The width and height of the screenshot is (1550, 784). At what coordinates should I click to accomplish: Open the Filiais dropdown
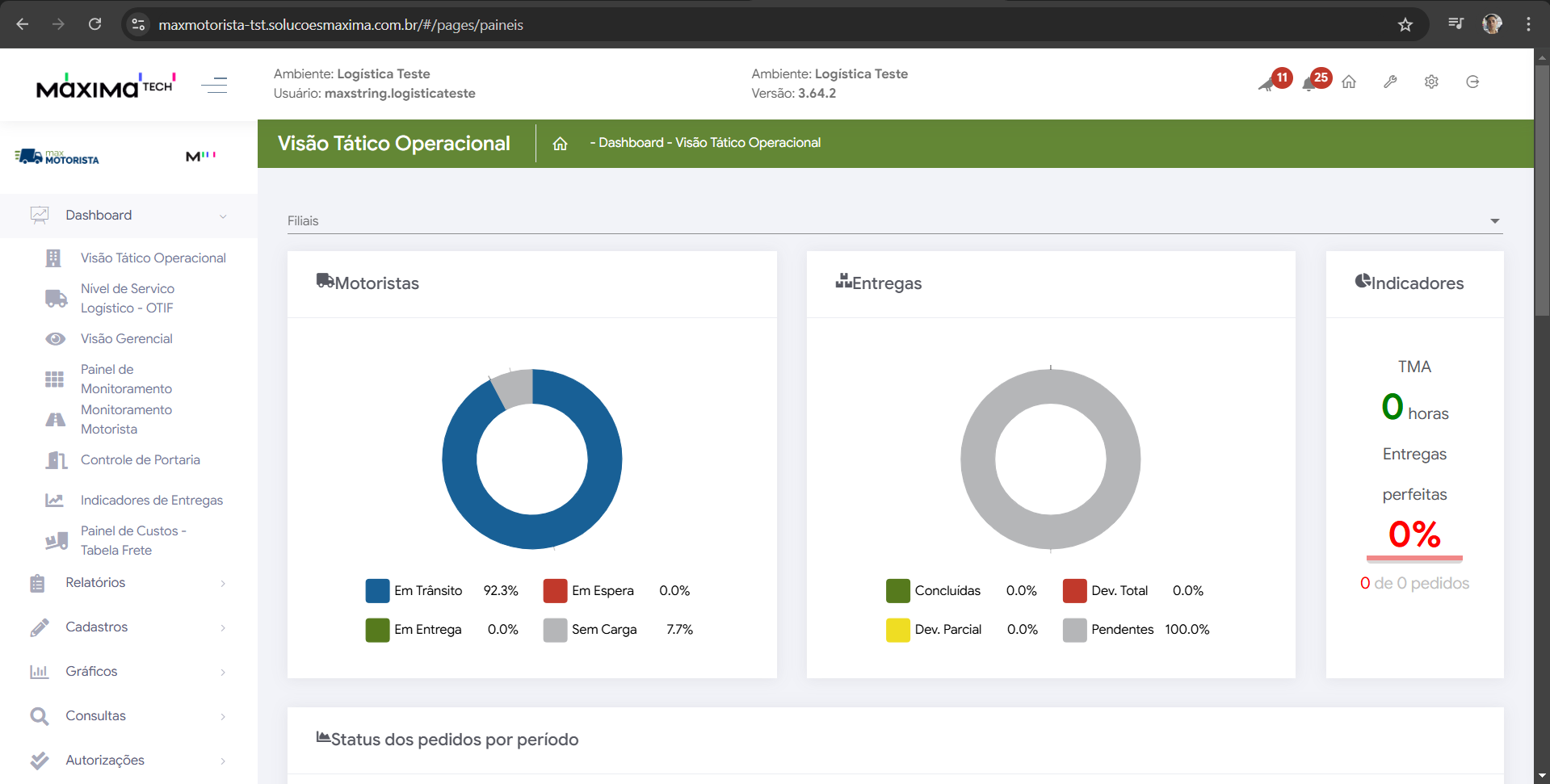(894, 221)
